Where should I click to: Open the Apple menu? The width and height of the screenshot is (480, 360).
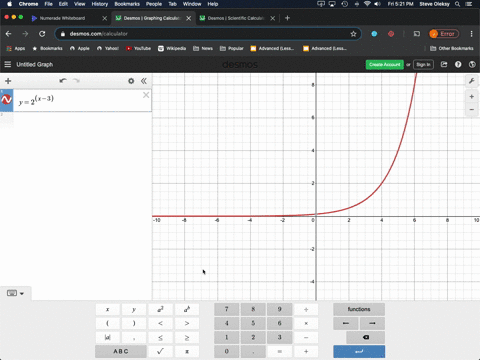click(9, 4)
